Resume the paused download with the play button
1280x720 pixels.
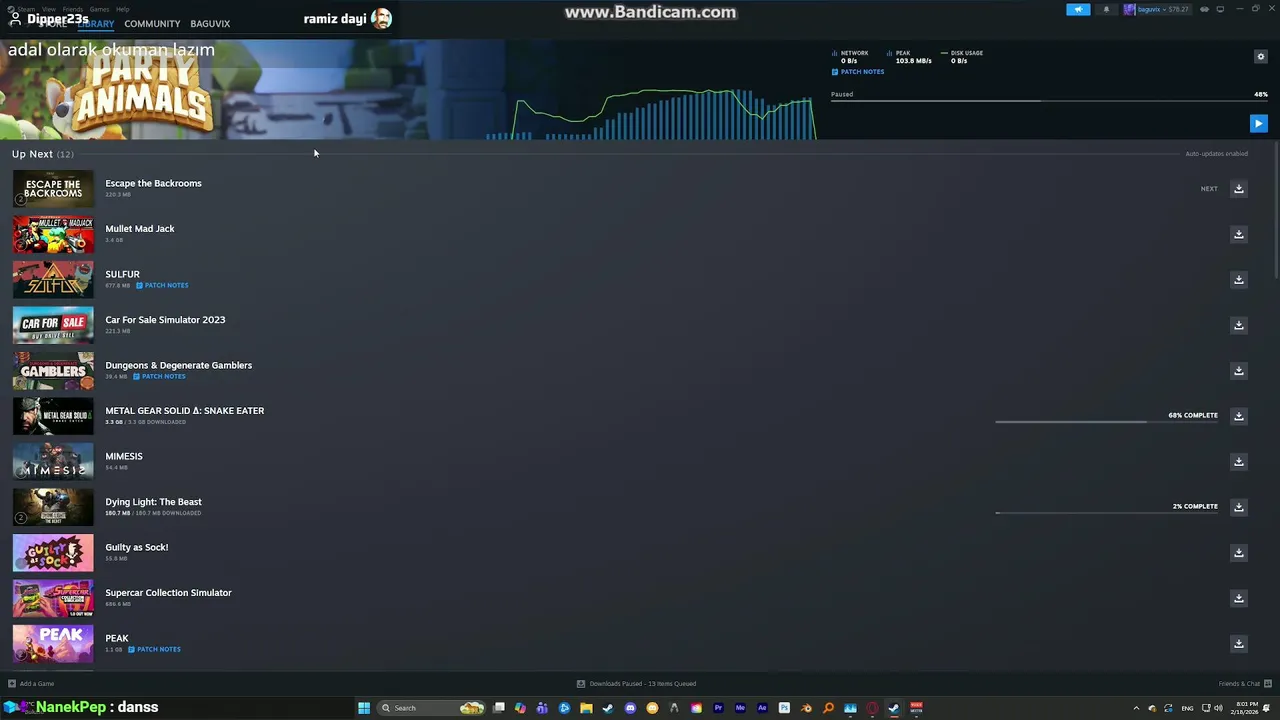[x=1258, y=123]
